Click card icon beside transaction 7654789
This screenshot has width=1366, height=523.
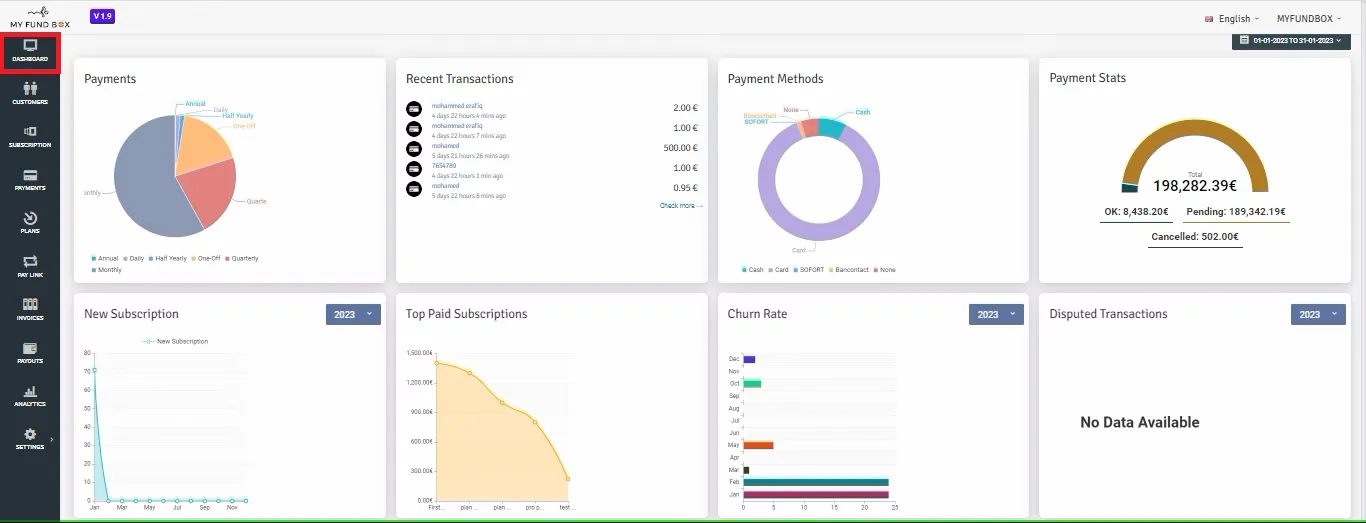pos(414,168)
